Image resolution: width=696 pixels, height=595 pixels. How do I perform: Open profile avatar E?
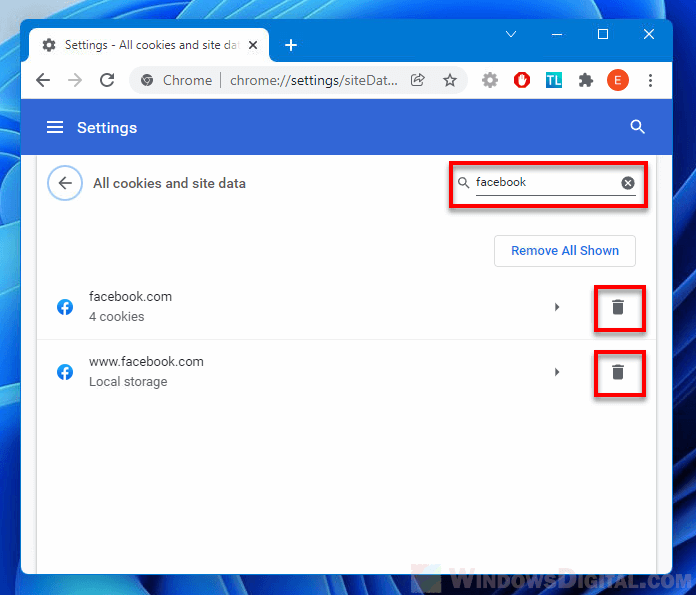point(618,80)
